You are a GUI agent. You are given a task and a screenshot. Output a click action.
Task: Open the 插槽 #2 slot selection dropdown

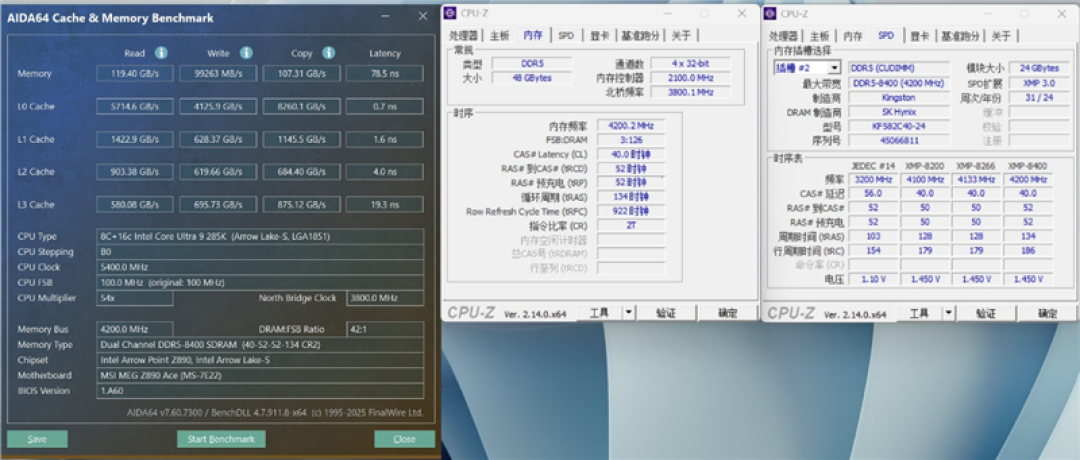point(834,67)
